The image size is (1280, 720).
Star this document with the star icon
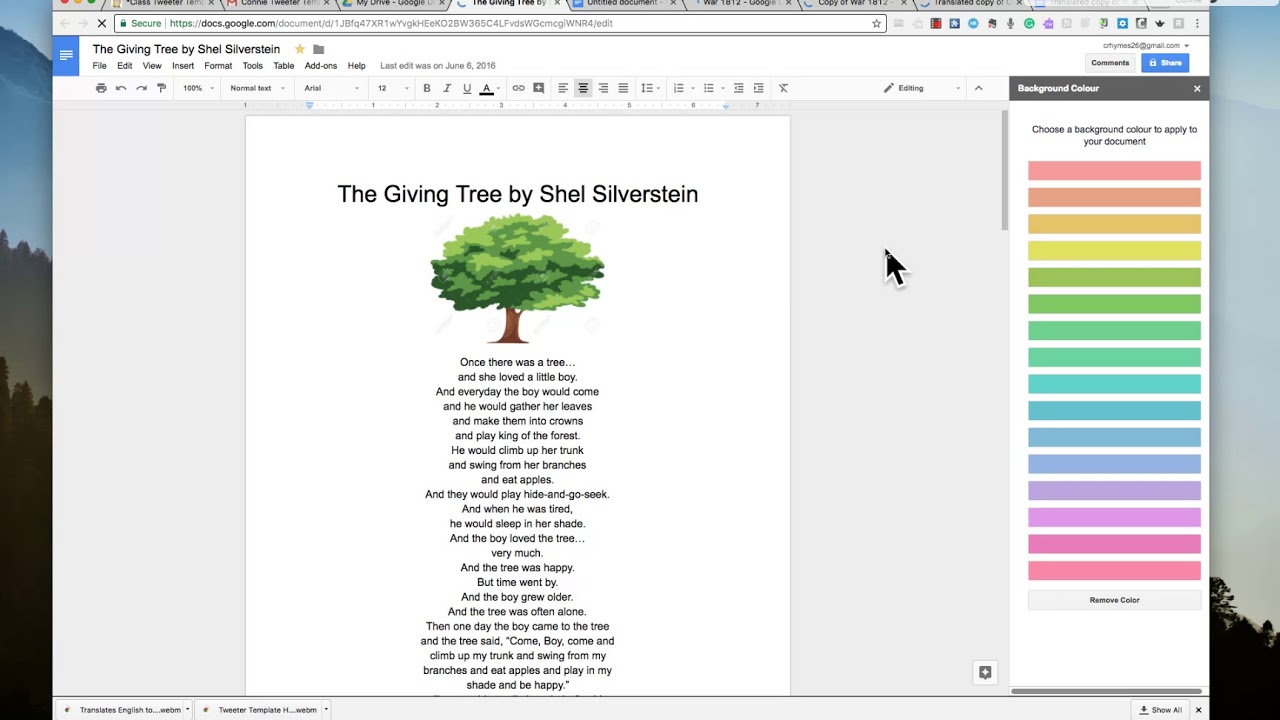(x=299, y=49)
